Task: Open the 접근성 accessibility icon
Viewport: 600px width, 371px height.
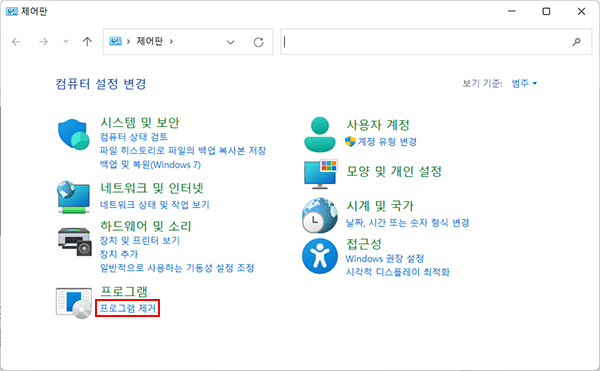Action: (320, 256)
